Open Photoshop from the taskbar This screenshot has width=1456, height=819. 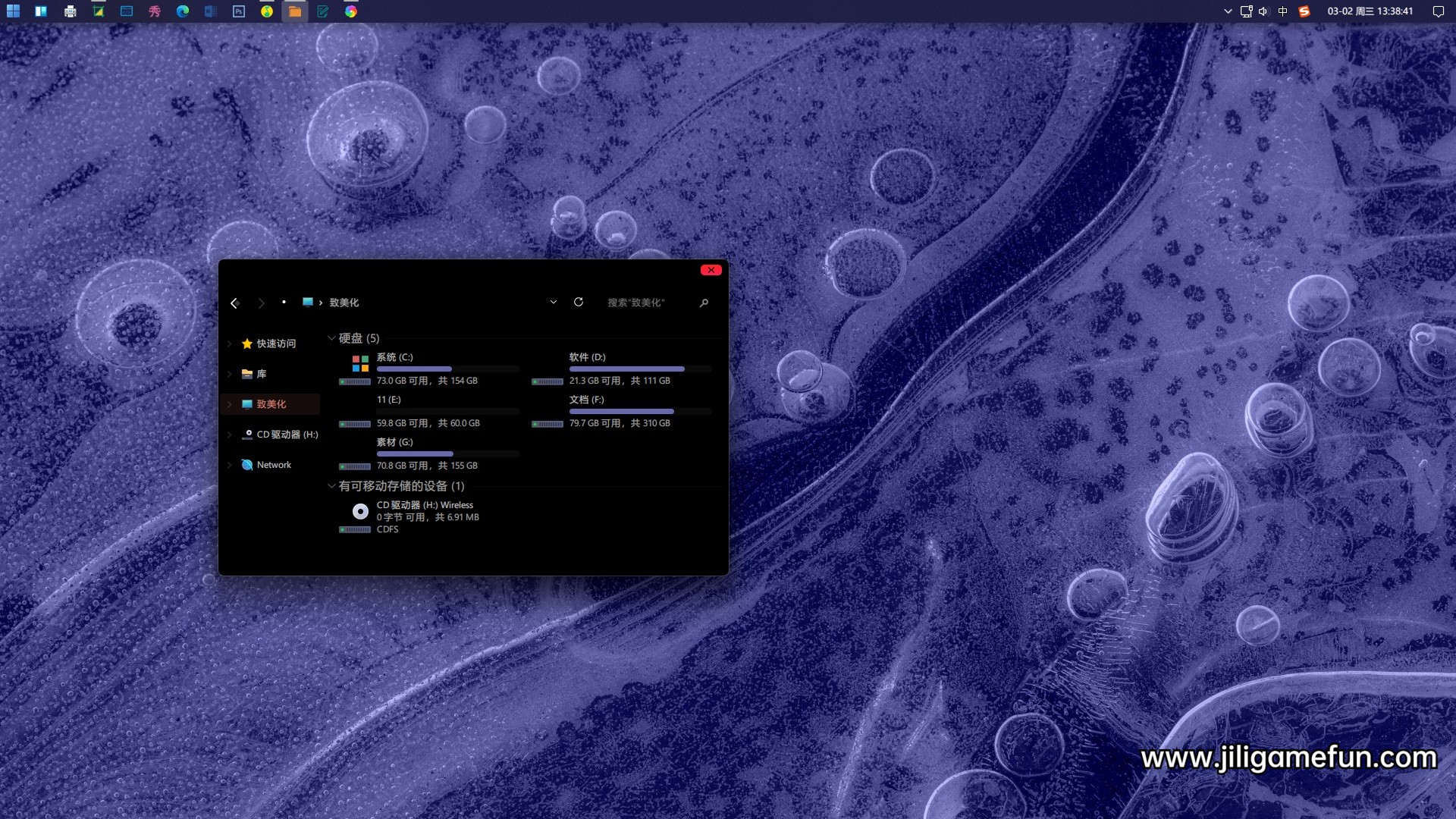239,11
